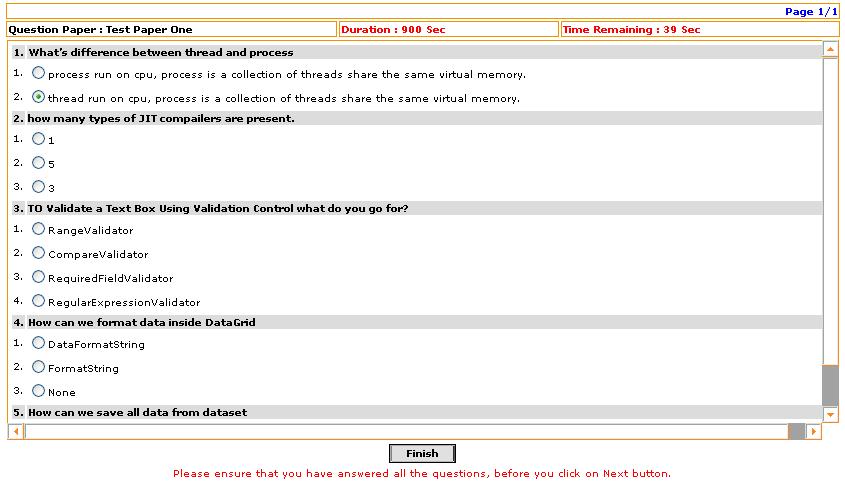845x489 pixels.
Task: Click the Finish button
Action: click(422, 453)
